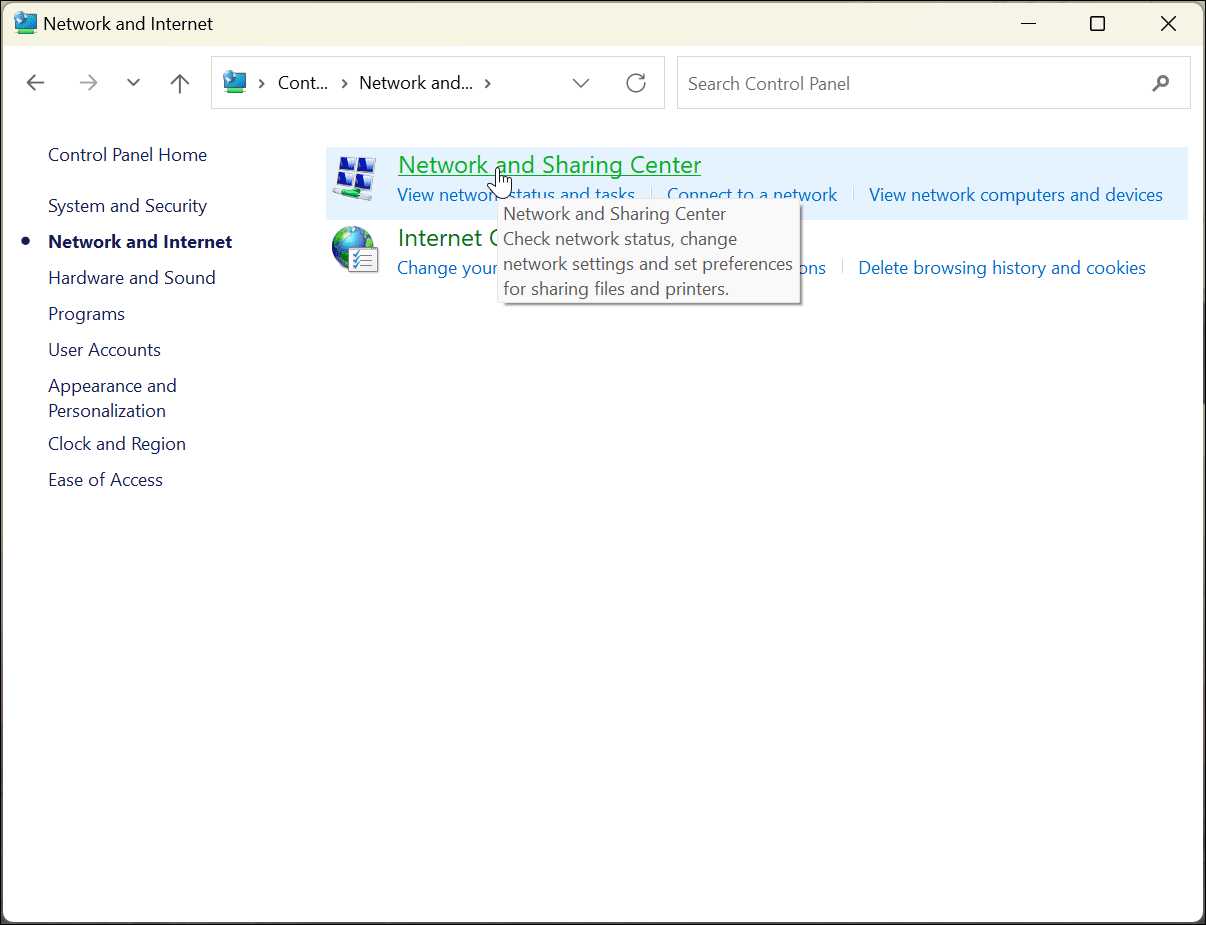This screenshot has height=925, width=1206.
Task: Open Ease of Access settings
Action: click(105, 479)
